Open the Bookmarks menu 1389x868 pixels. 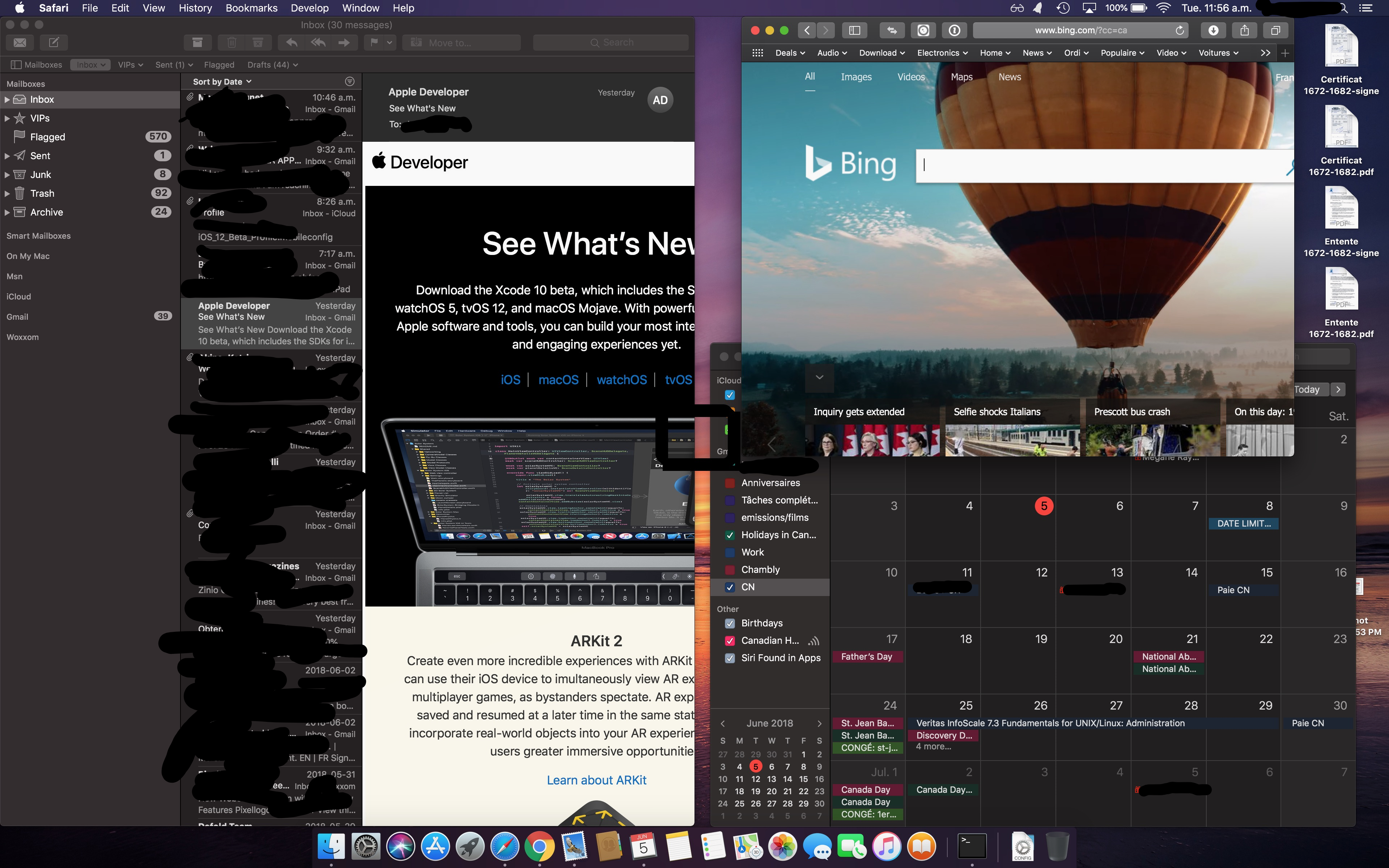pyautogui.click(x=251, y=8)
